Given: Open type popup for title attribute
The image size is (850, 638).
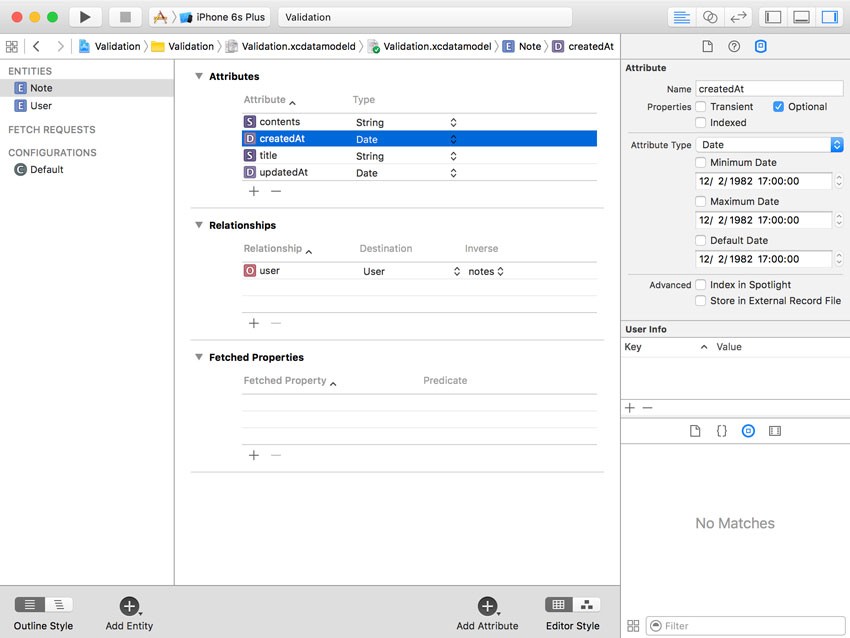Looking at the screenshot, I should point(453,156).
